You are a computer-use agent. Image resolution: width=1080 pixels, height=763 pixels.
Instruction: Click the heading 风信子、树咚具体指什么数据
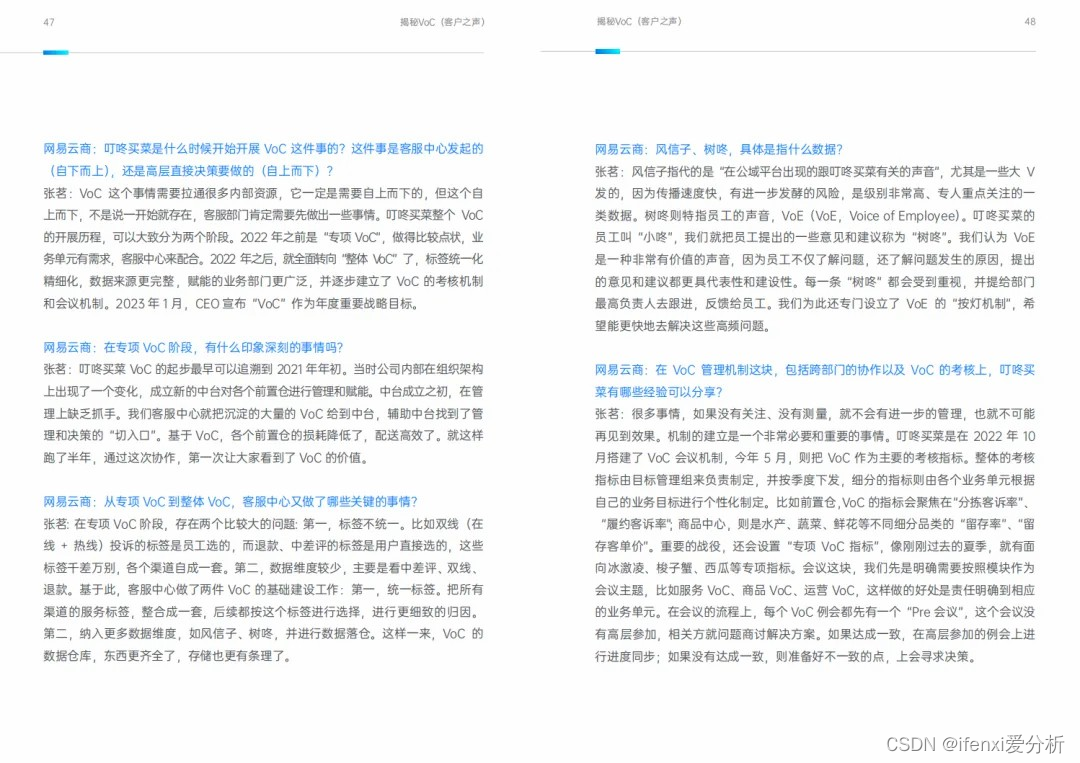(x=721, y=148)
